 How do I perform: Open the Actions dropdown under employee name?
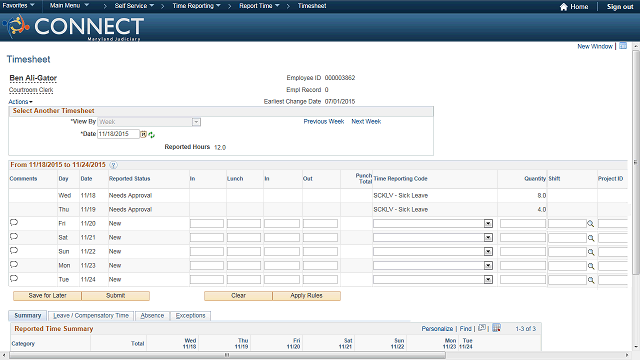click(20, 102)
